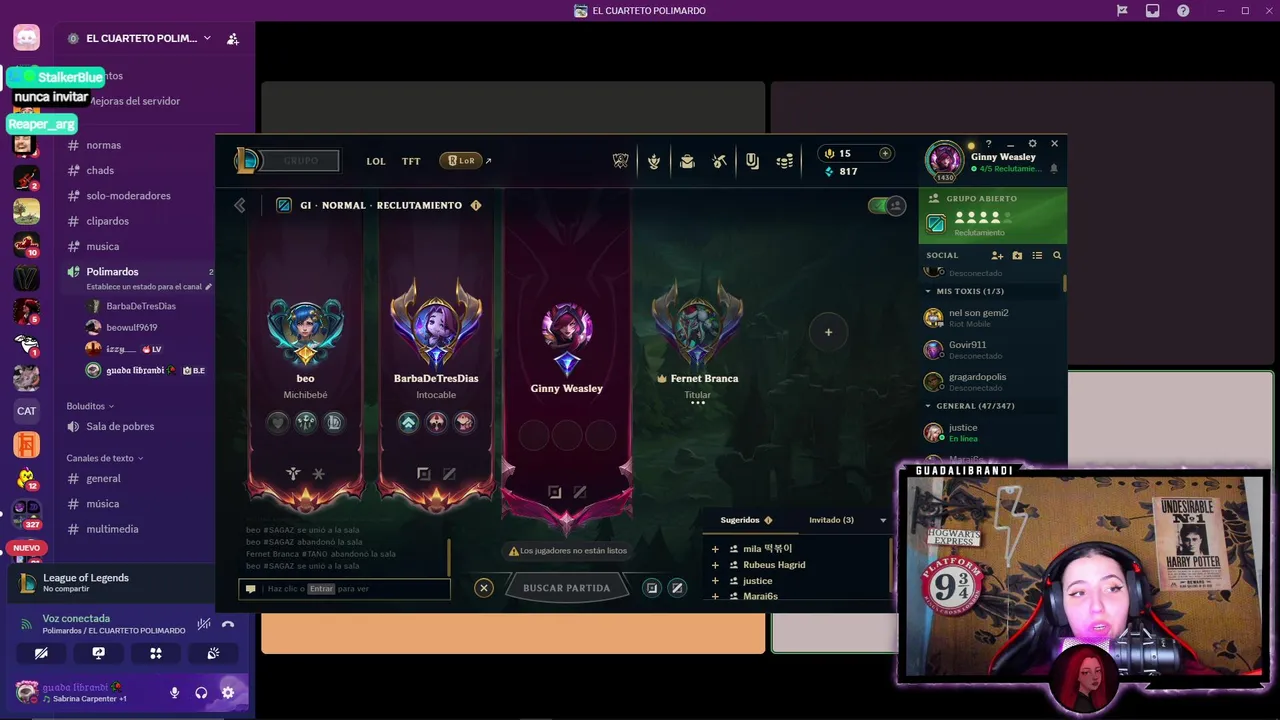Leave lobby with X button beside Buscar Partida
The width and height of the screenshot is (1280, 720).
tap(484, 588)
